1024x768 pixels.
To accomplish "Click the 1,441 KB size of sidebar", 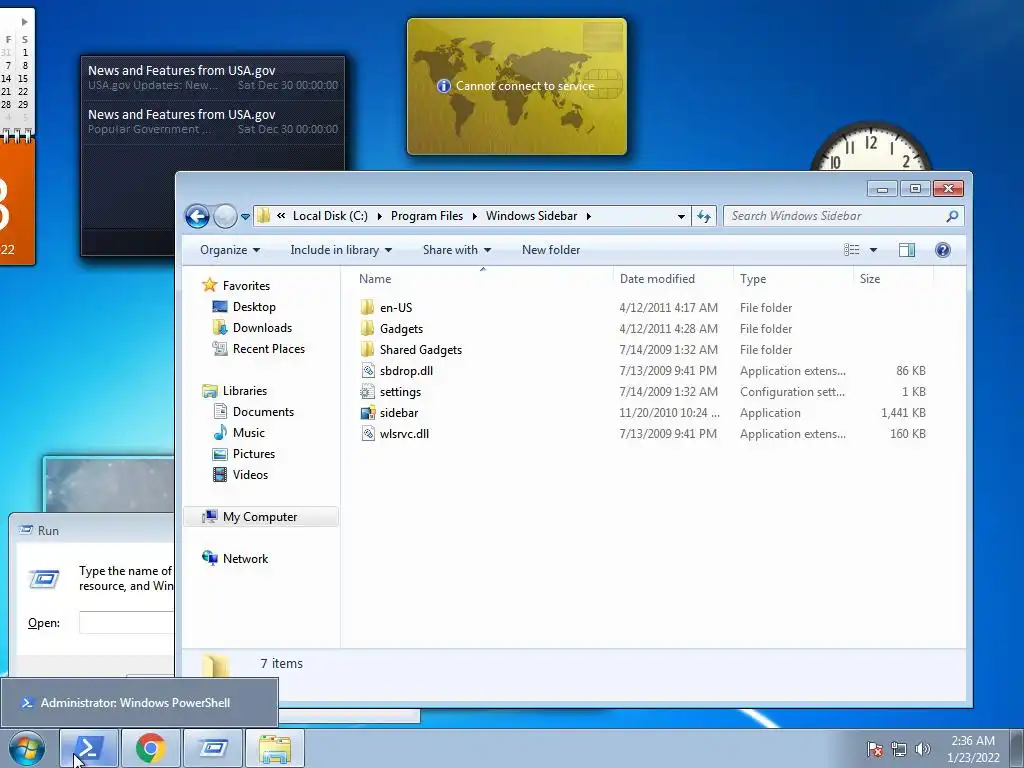I will click(x=903, y=413).
